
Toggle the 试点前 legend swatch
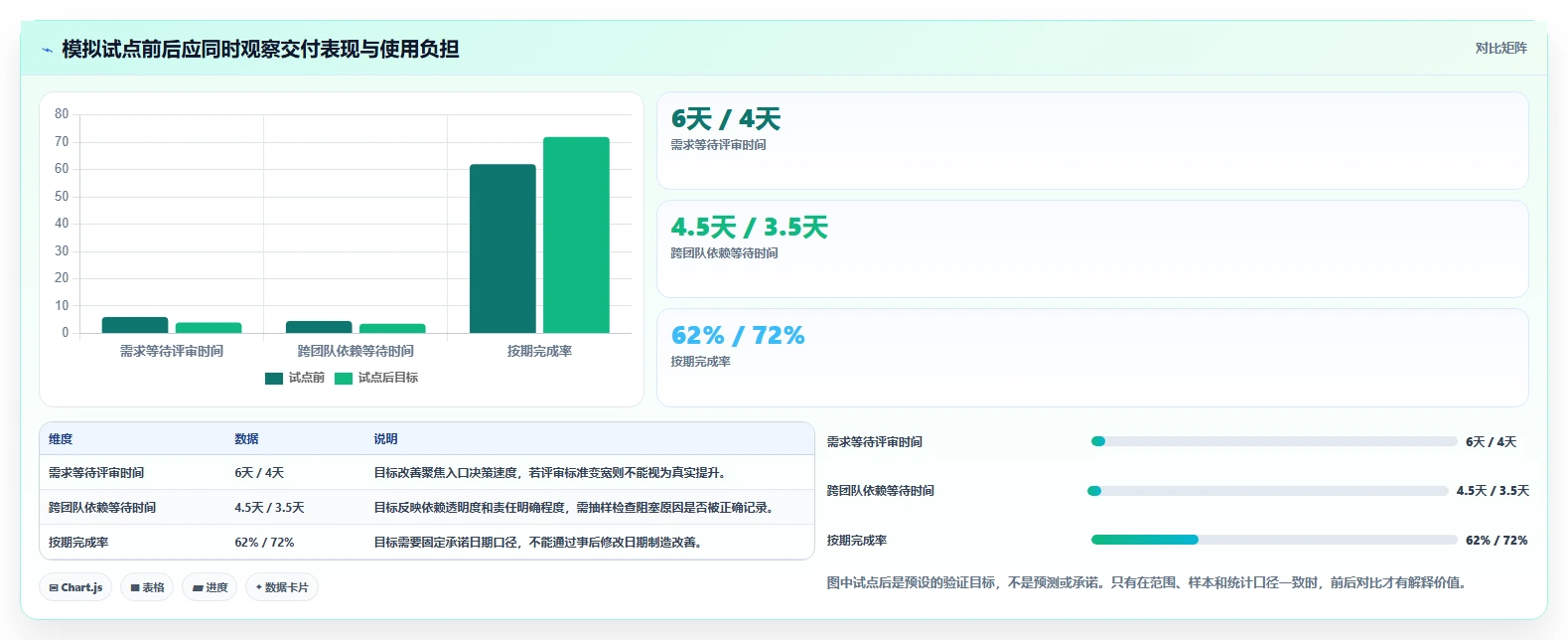274,378
